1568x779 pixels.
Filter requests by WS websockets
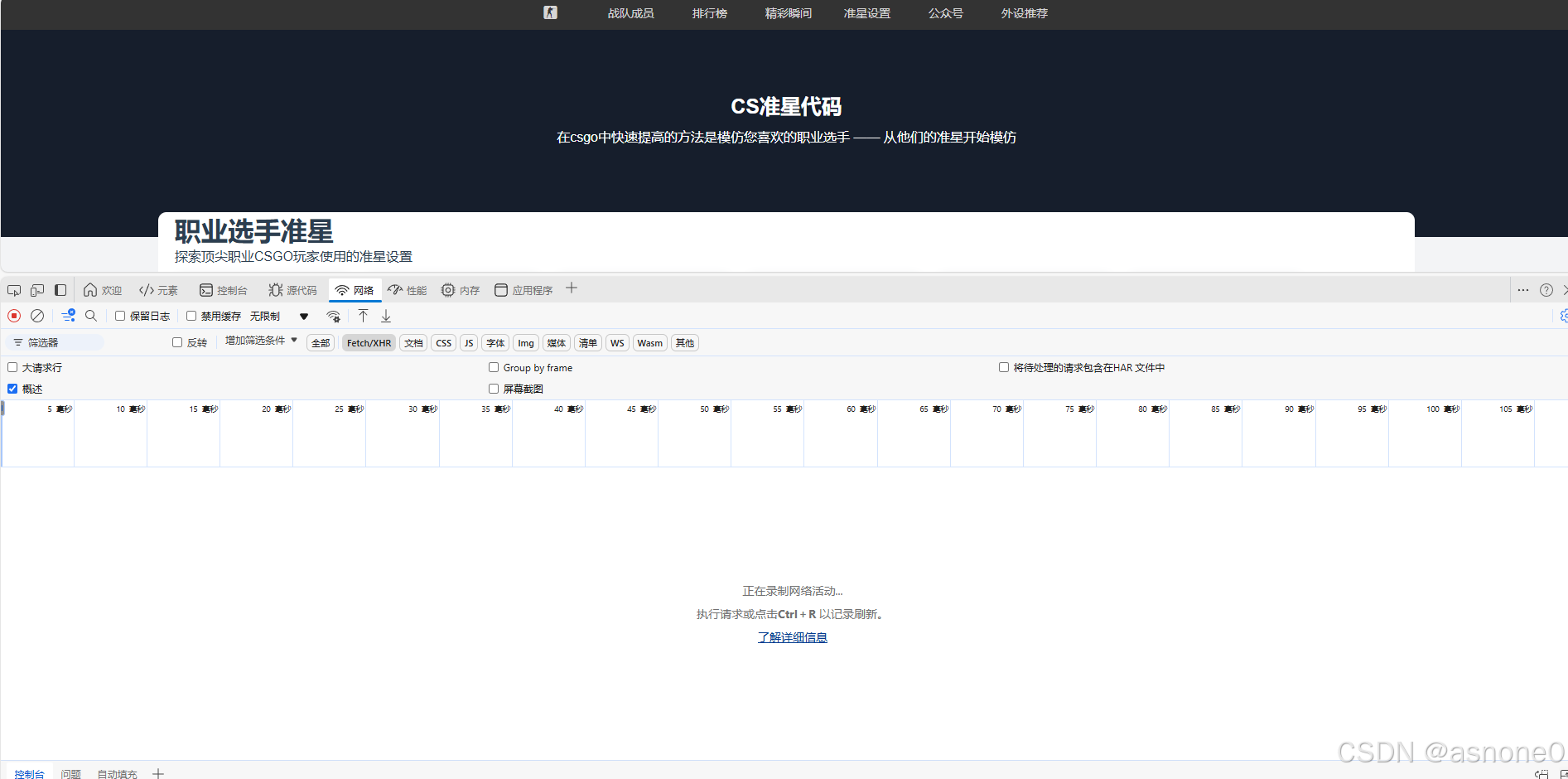pyautogui.click(x=617, y=343)
